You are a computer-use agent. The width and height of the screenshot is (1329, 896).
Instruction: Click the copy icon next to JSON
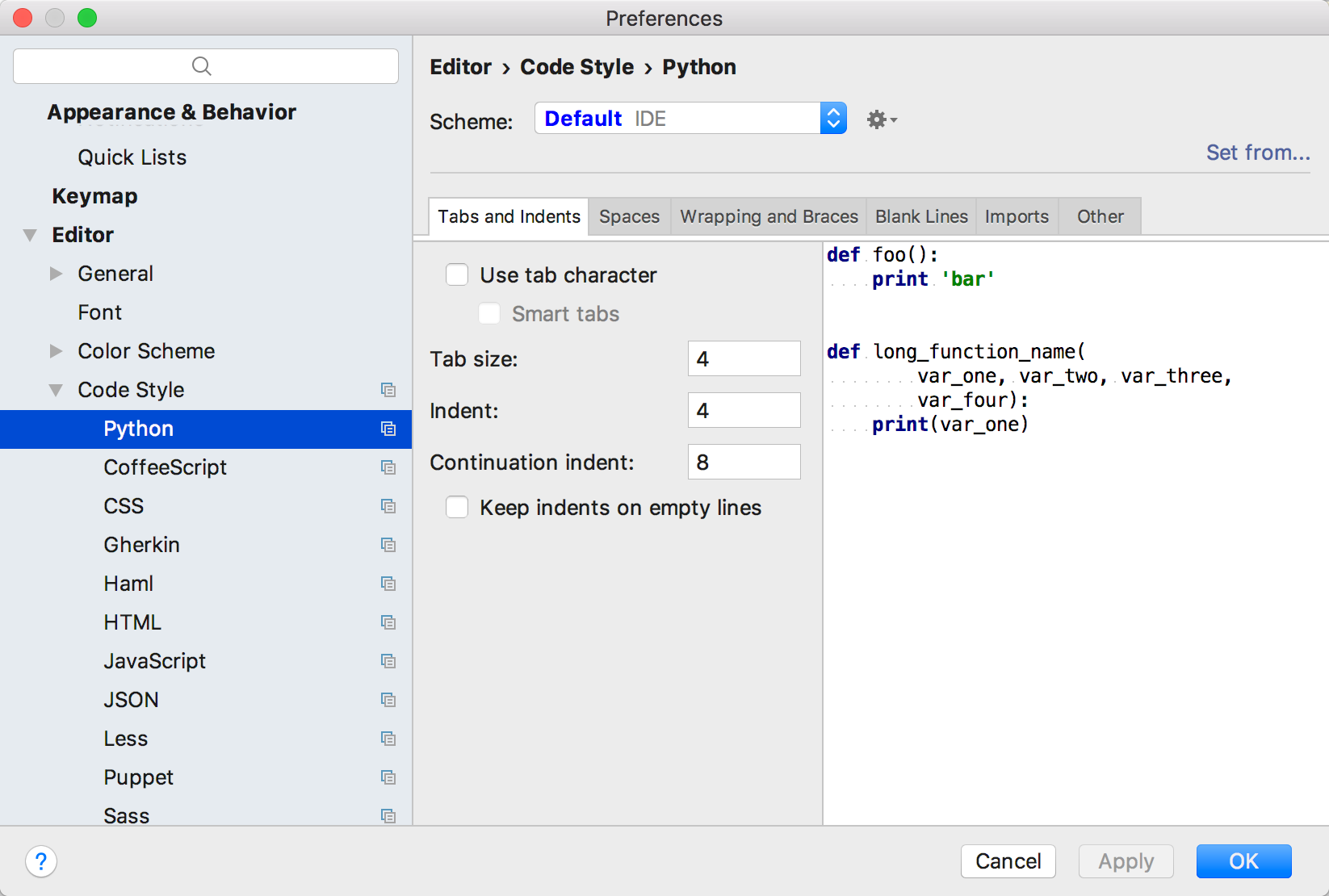point(388,700)
